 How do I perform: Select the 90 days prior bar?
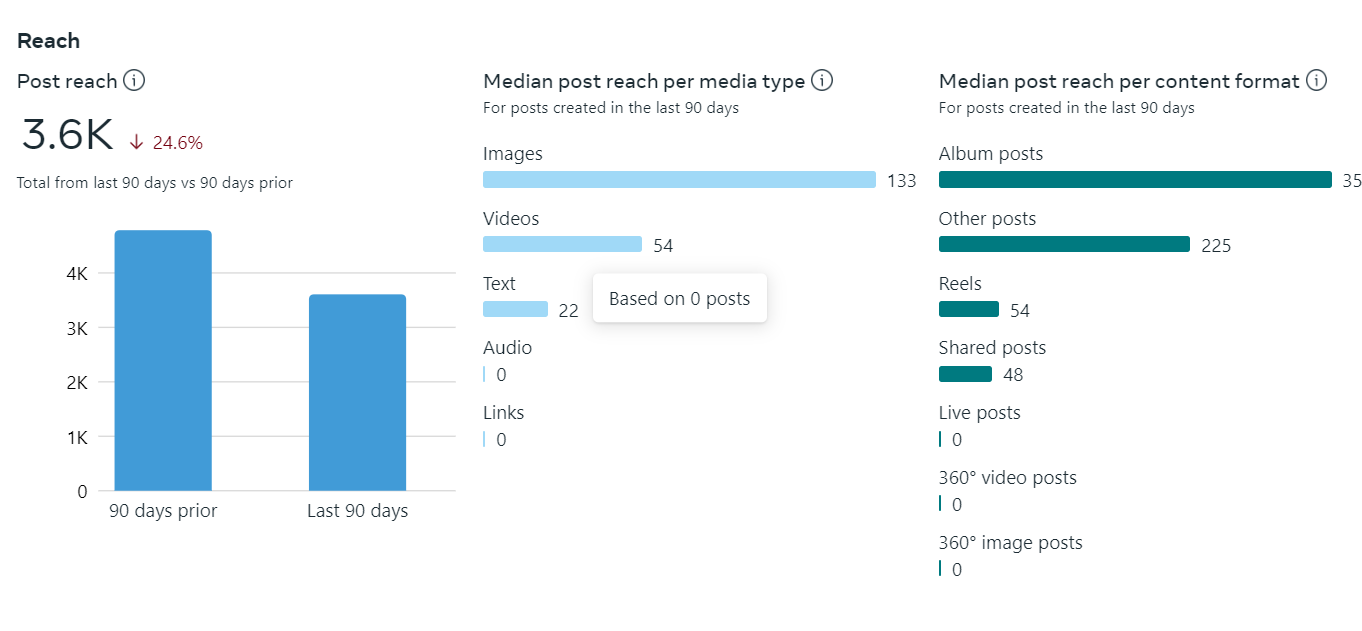pyautogui.click(x=163, y=360)
